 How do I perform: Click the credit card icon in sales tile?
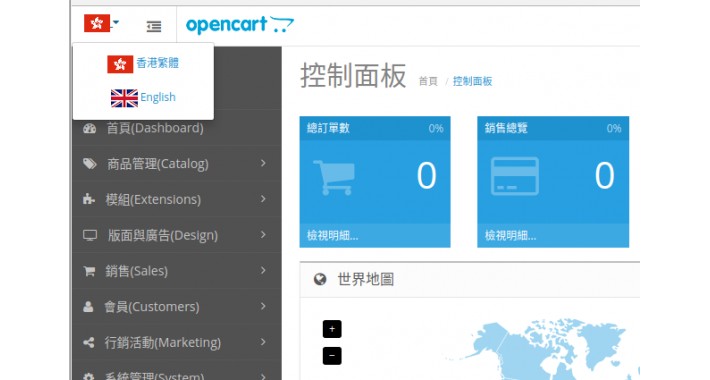[x=515, y=176]
